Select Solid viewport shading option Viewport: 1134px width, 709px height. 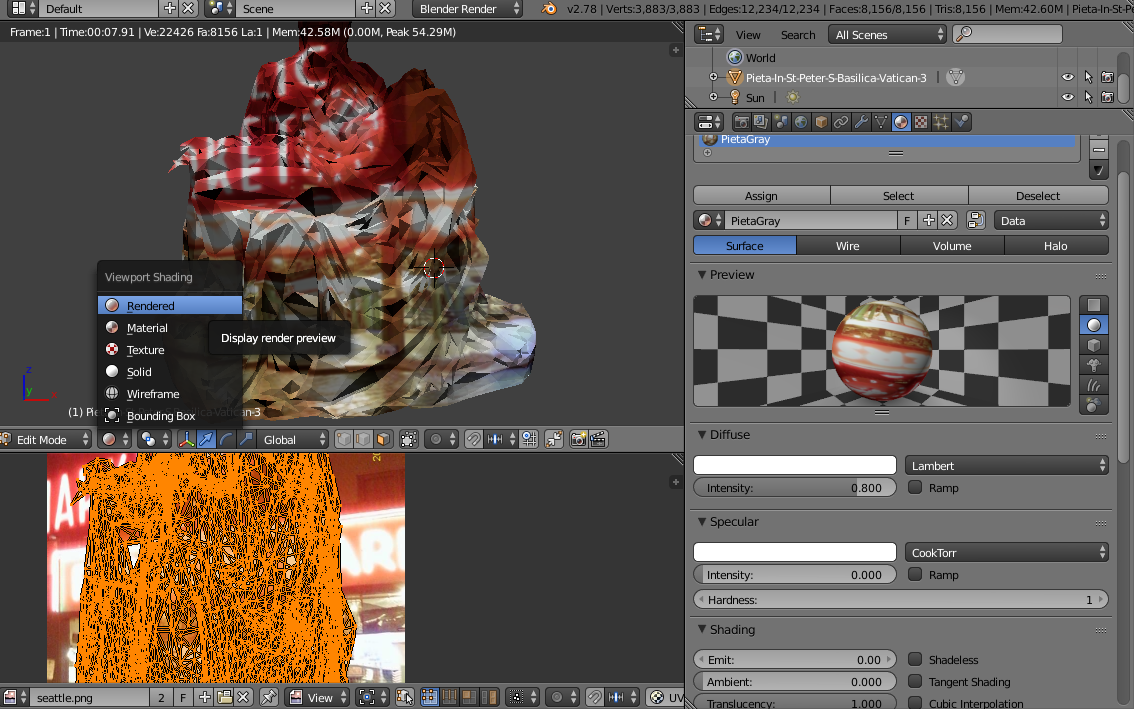pyautogui.click(x=170, y=371)
